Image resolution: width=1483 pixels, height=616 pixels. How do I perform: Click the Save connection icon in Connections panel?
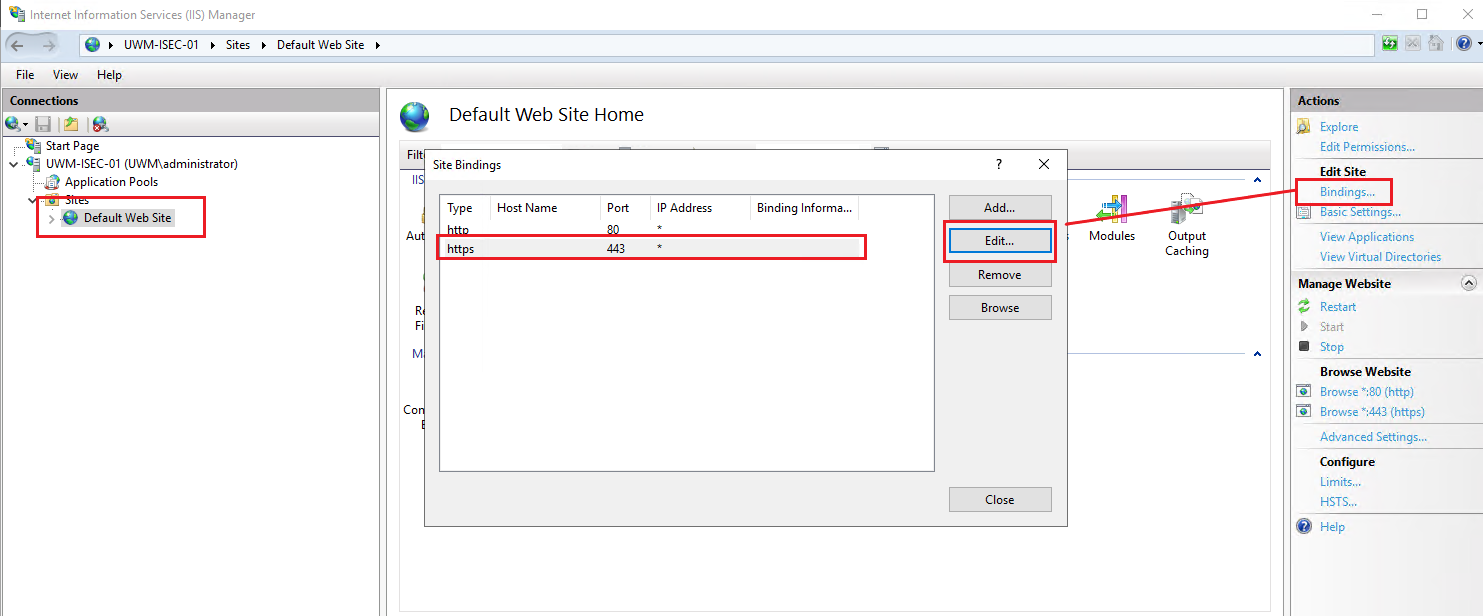pyautogui.click(x=41, y=123)
